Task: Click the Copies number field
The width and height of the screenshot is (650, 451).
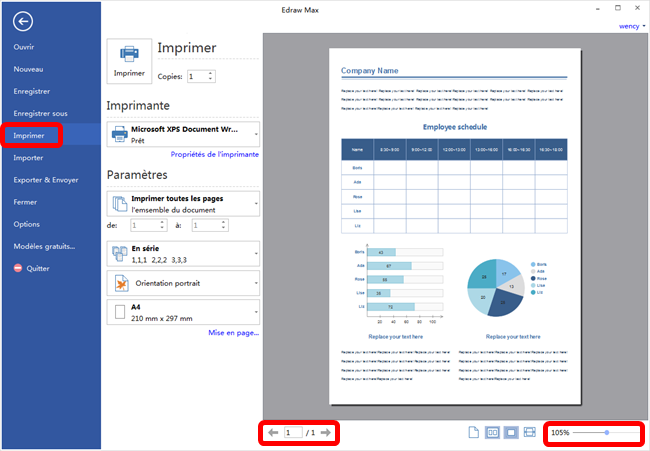Action: [x=194, y=76]
